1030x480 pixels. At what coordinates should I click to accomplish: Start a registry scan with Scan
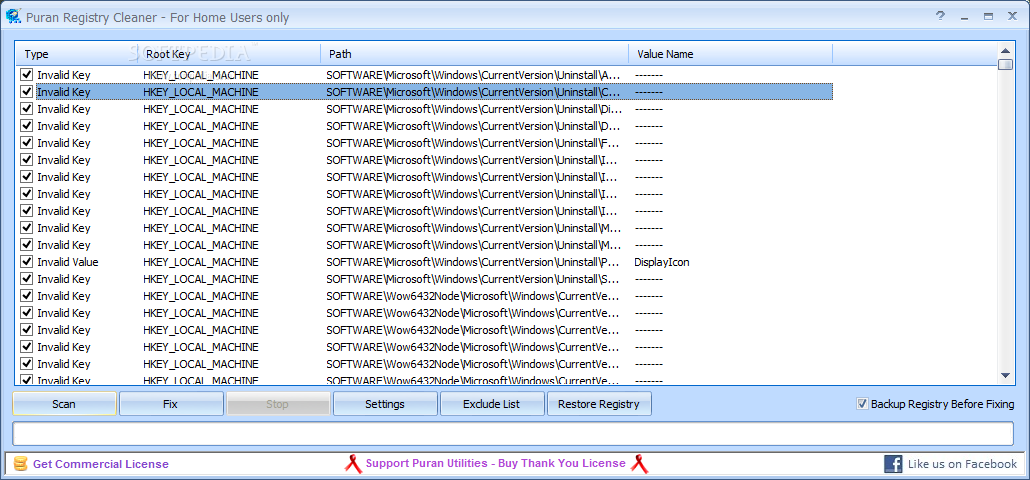pos(64,404)
